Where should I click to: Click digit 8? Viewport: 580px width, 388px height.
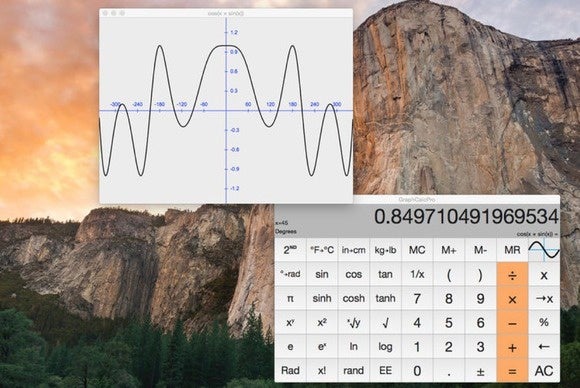pyautogui.click(x=449, y=298)
